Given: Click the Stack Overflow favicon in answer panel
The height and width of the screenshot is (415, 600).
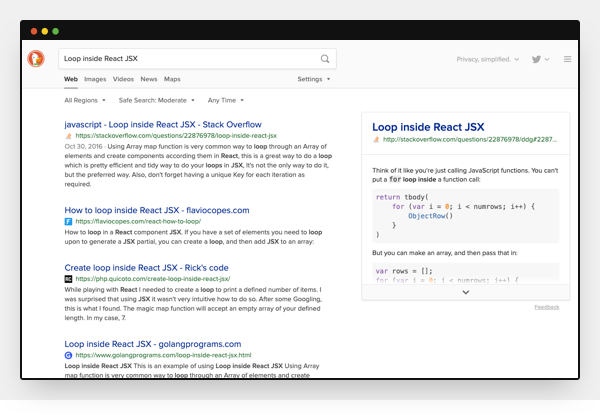Looking at the screenshot, I should (x=376, y=140).
